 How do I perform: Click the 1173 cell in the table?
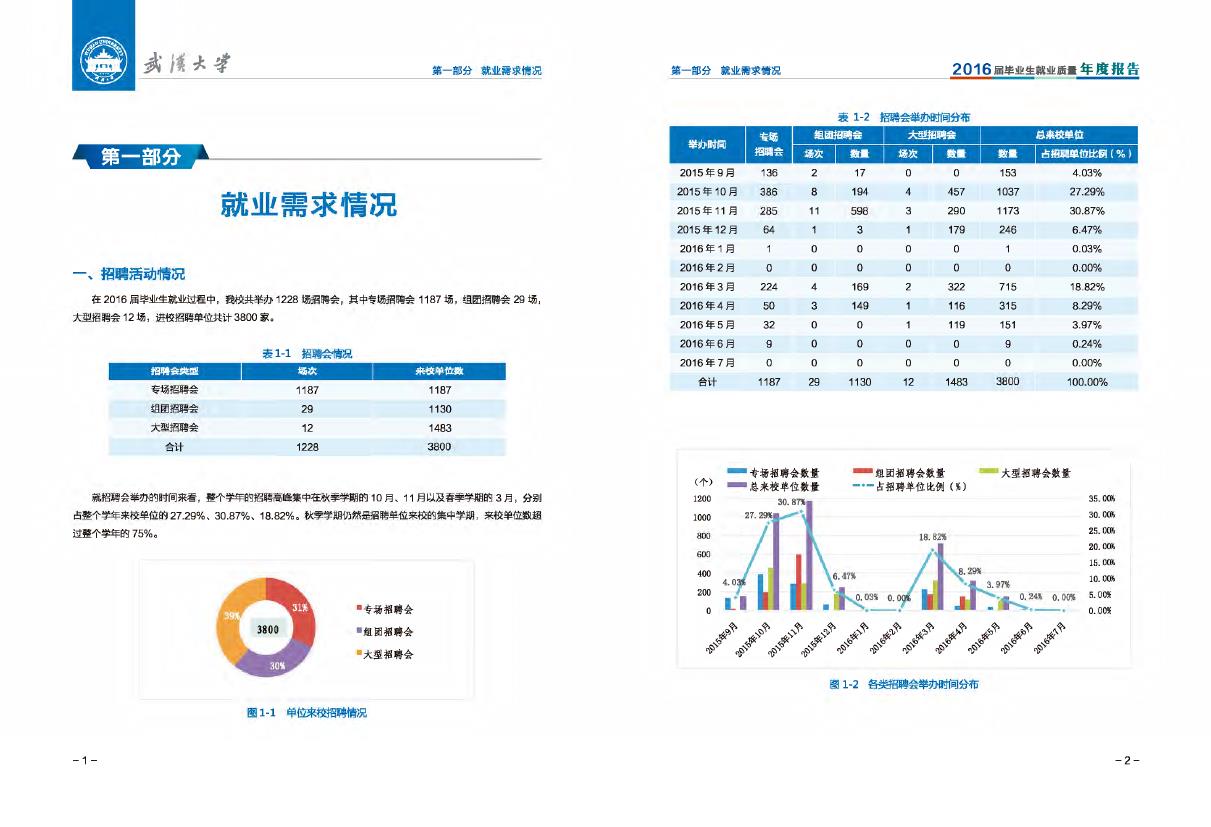pos(1007,210)
